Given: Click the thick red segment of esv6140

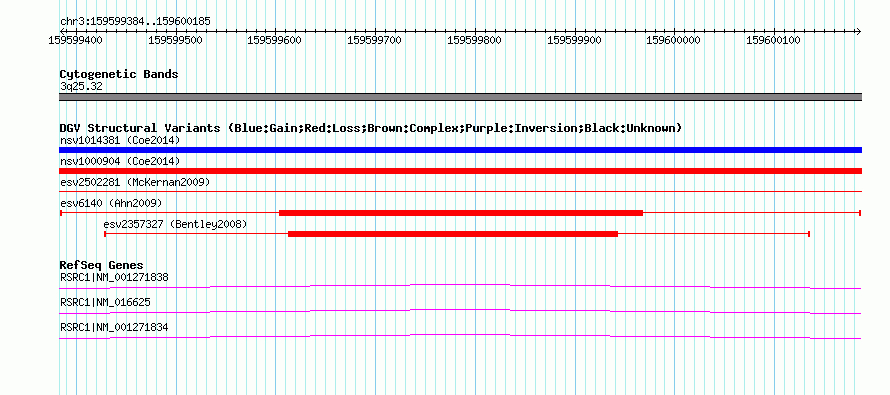Looking at the screenshot, I should pos(461,213).
